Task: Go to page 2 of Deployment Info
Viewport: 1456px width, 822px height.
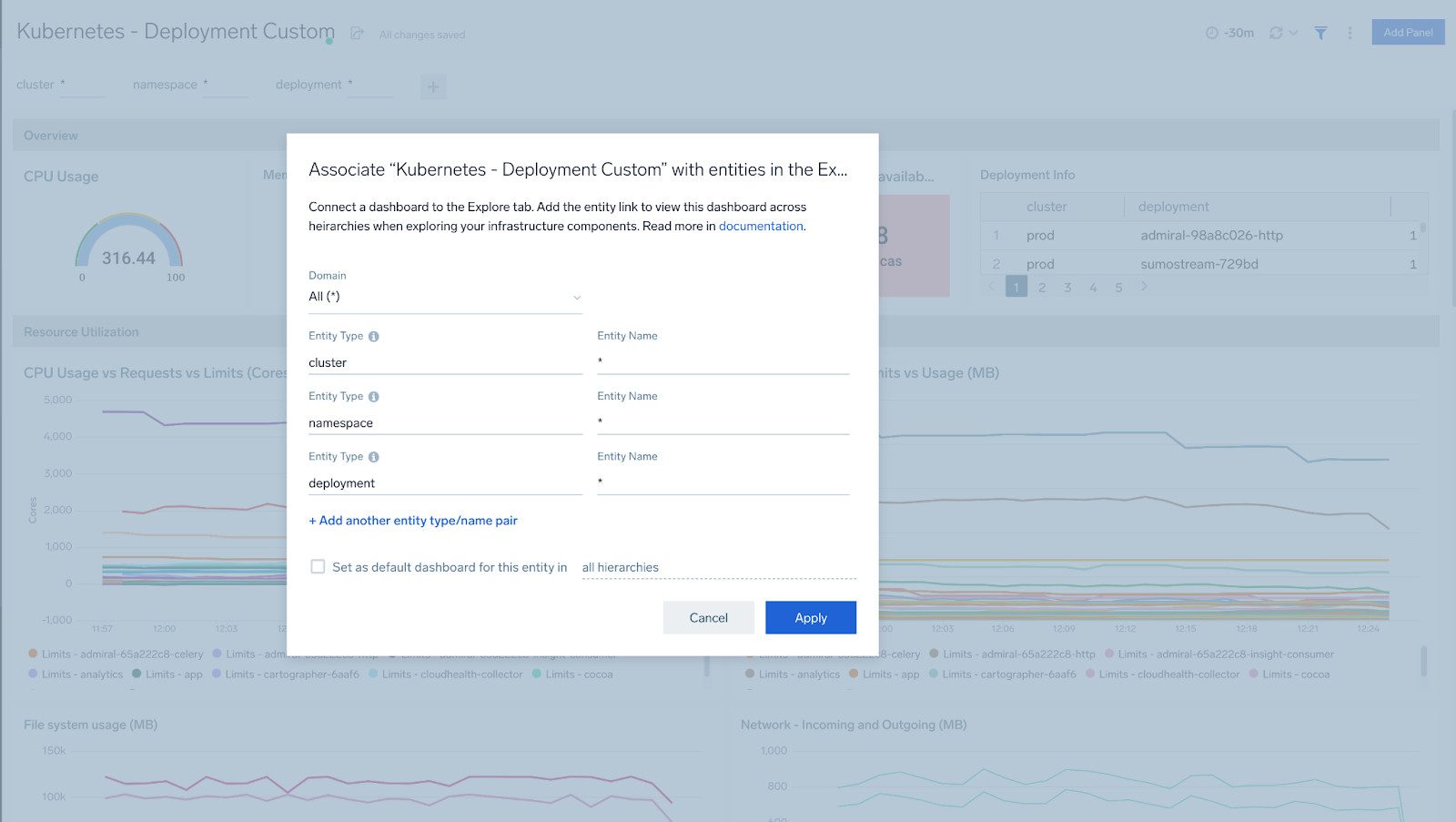Action: click(1042, 288)
